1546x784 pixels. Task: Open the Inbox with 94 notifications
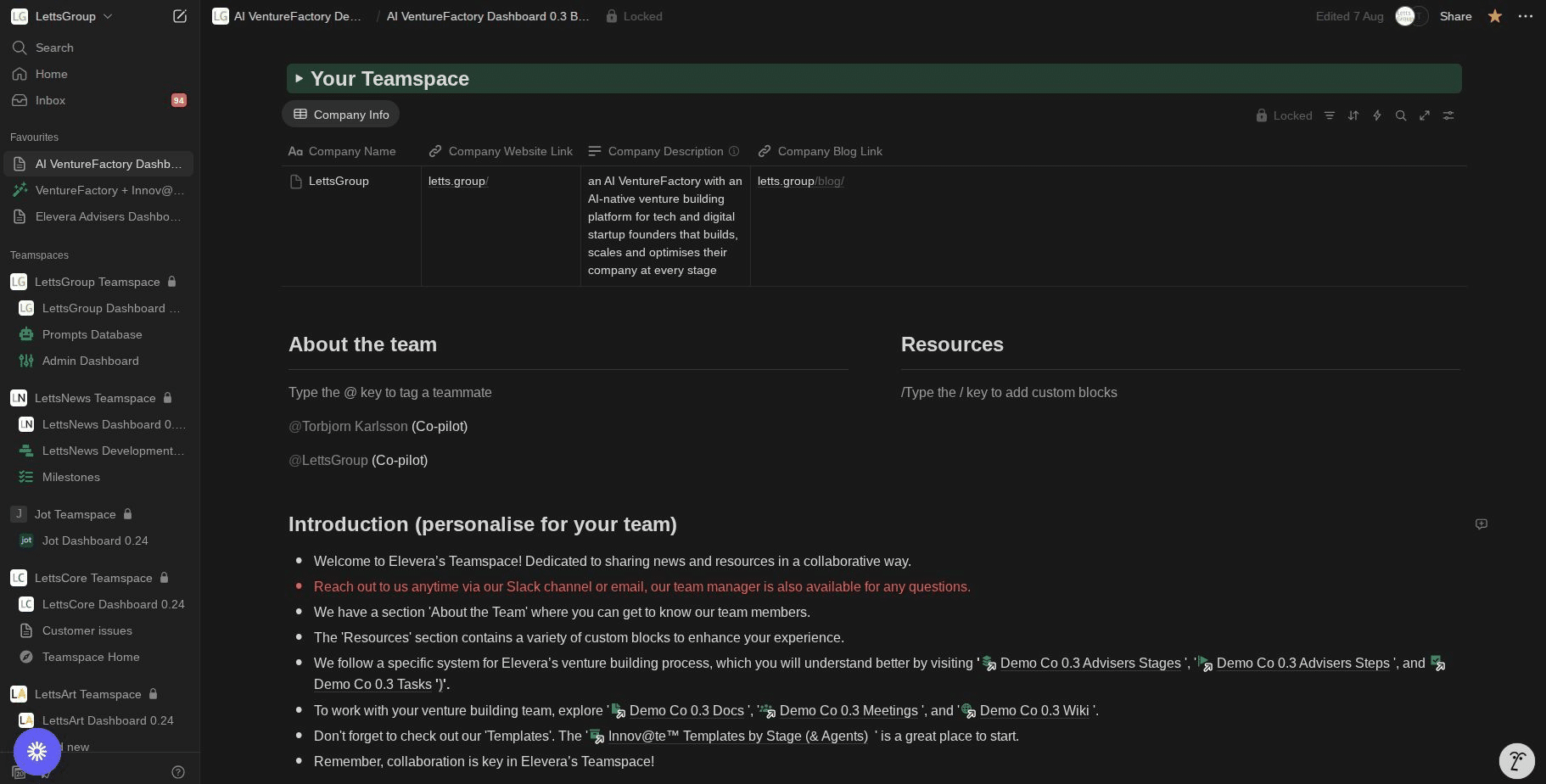click(x=98, y=100)
